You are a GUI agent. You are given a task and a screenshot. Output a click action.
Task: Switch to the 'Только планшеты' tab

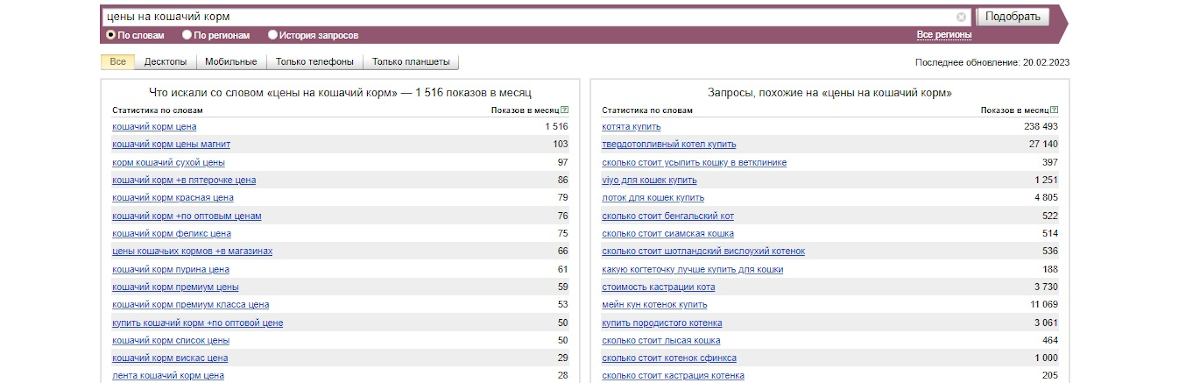[x=411, y=62]
